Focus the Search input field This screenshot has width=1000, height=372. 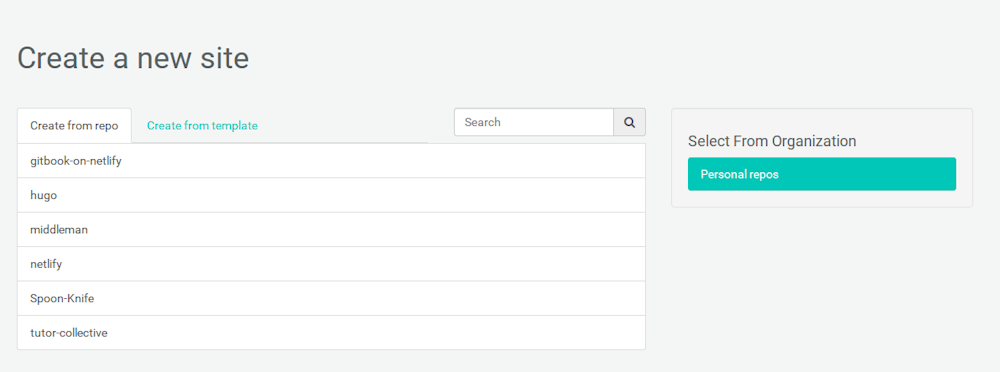point(534,122)
